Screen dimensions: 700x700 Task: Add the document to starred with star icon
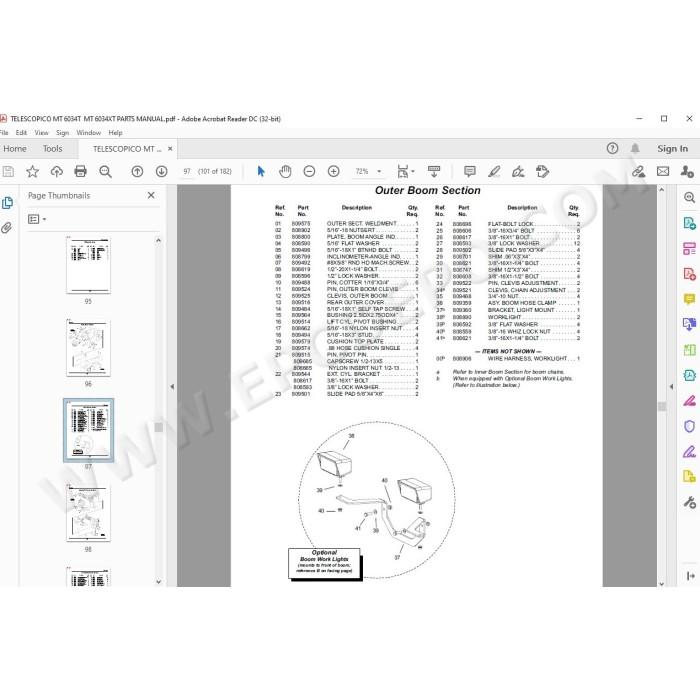click(x=32, y=171)
